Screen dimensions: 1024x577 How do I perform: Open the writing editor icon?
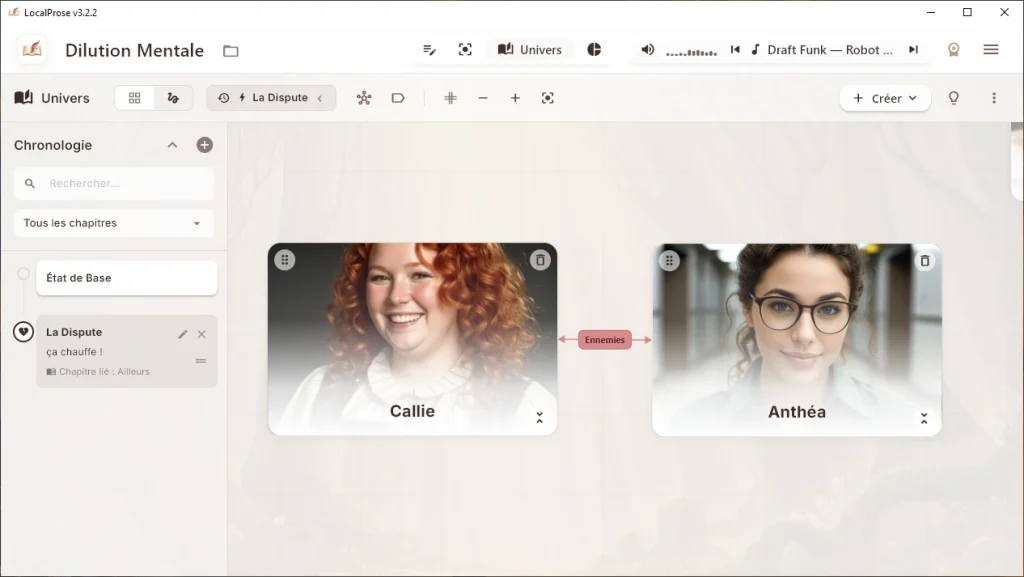429,50
